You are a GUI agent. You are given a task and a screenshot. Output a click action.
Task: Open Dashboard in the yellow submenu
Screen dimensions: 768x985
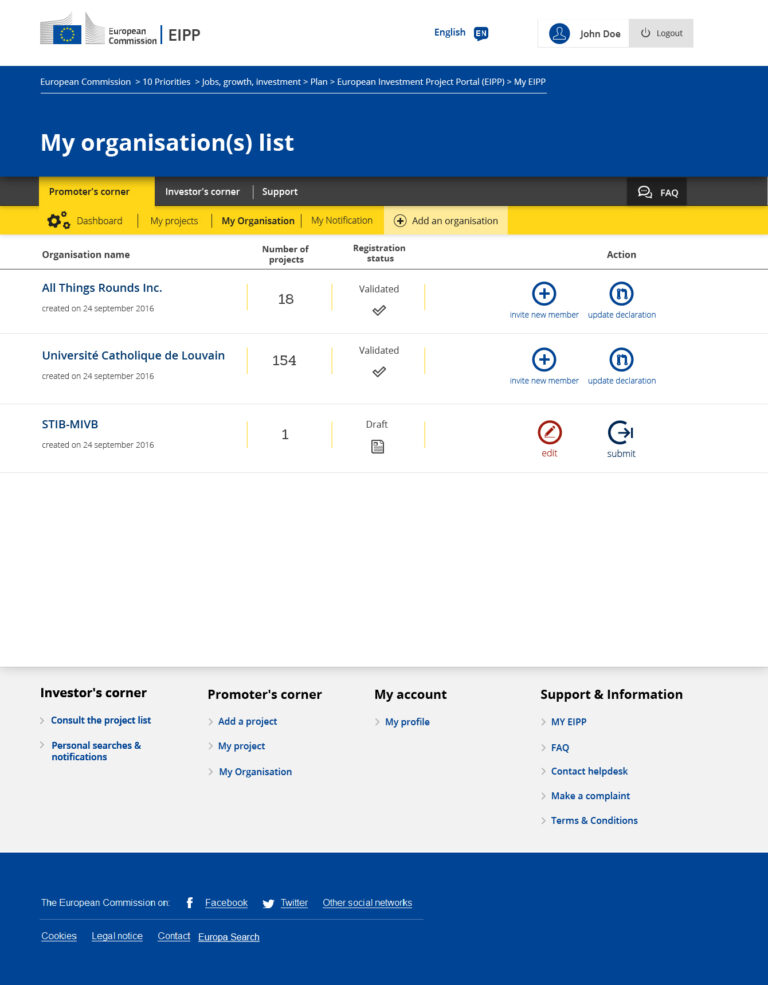[x=99, y=220]
